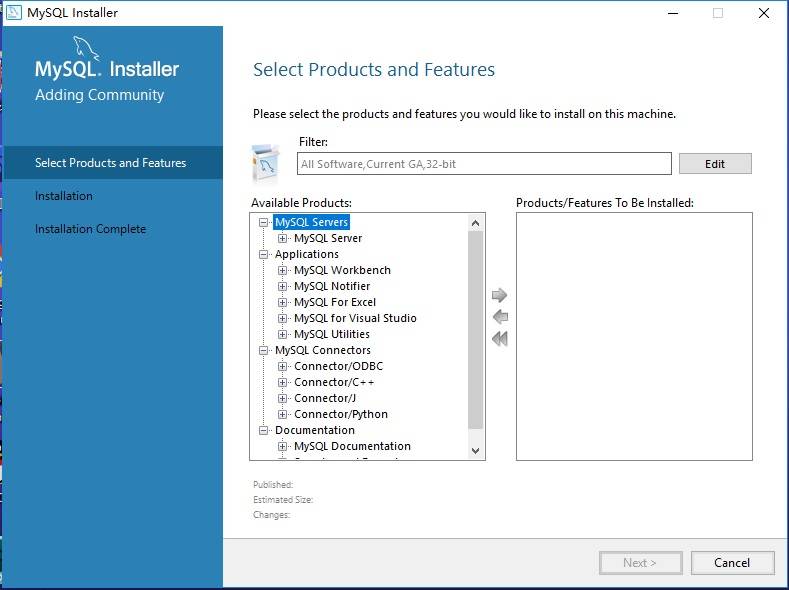Click the add-product right arrow icon

pyautogui.click(x=499, y=295)
